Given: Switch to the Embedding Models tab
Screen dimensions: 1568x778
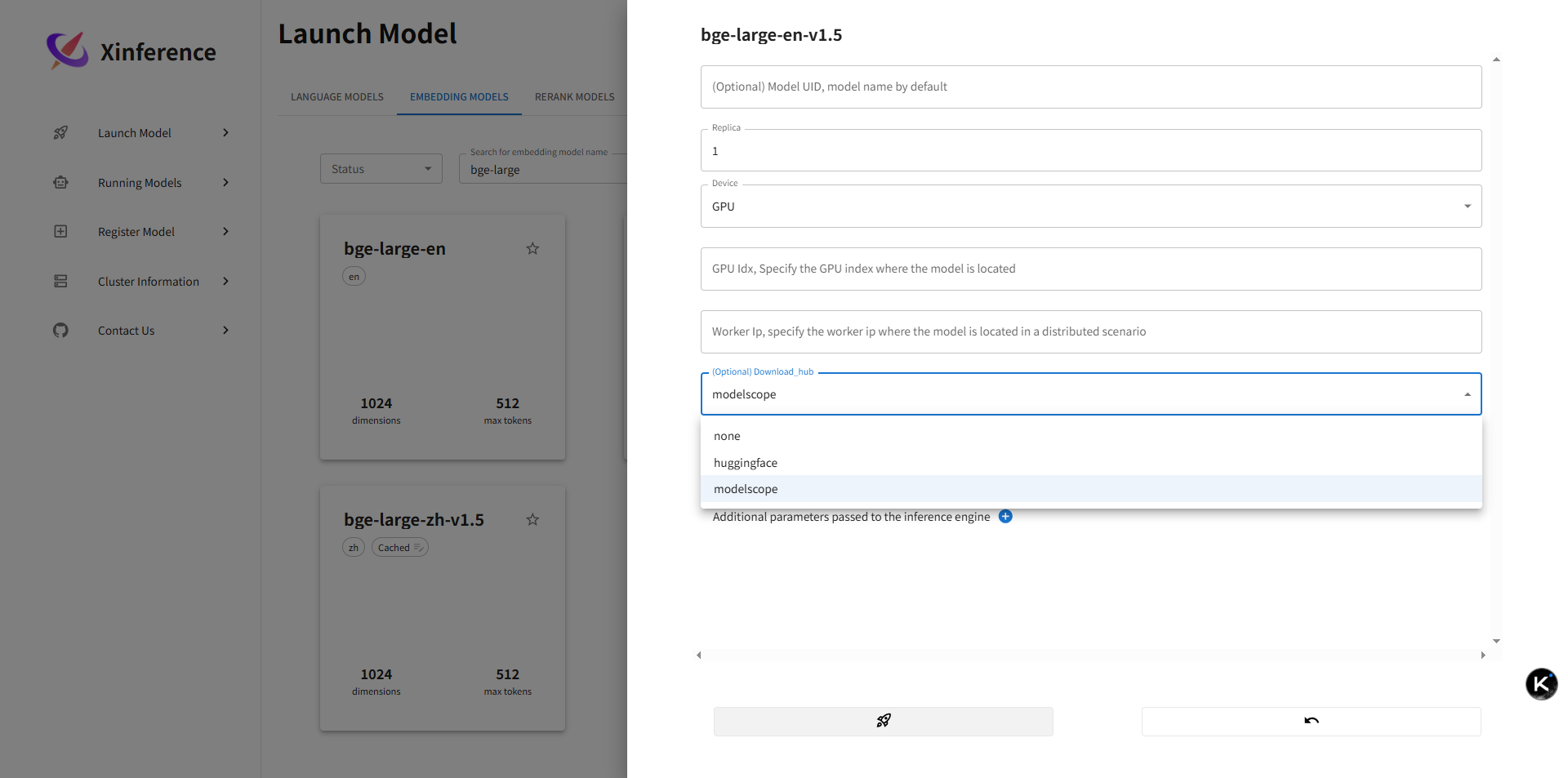Looking at the screenshot, I should coord(459,96).
